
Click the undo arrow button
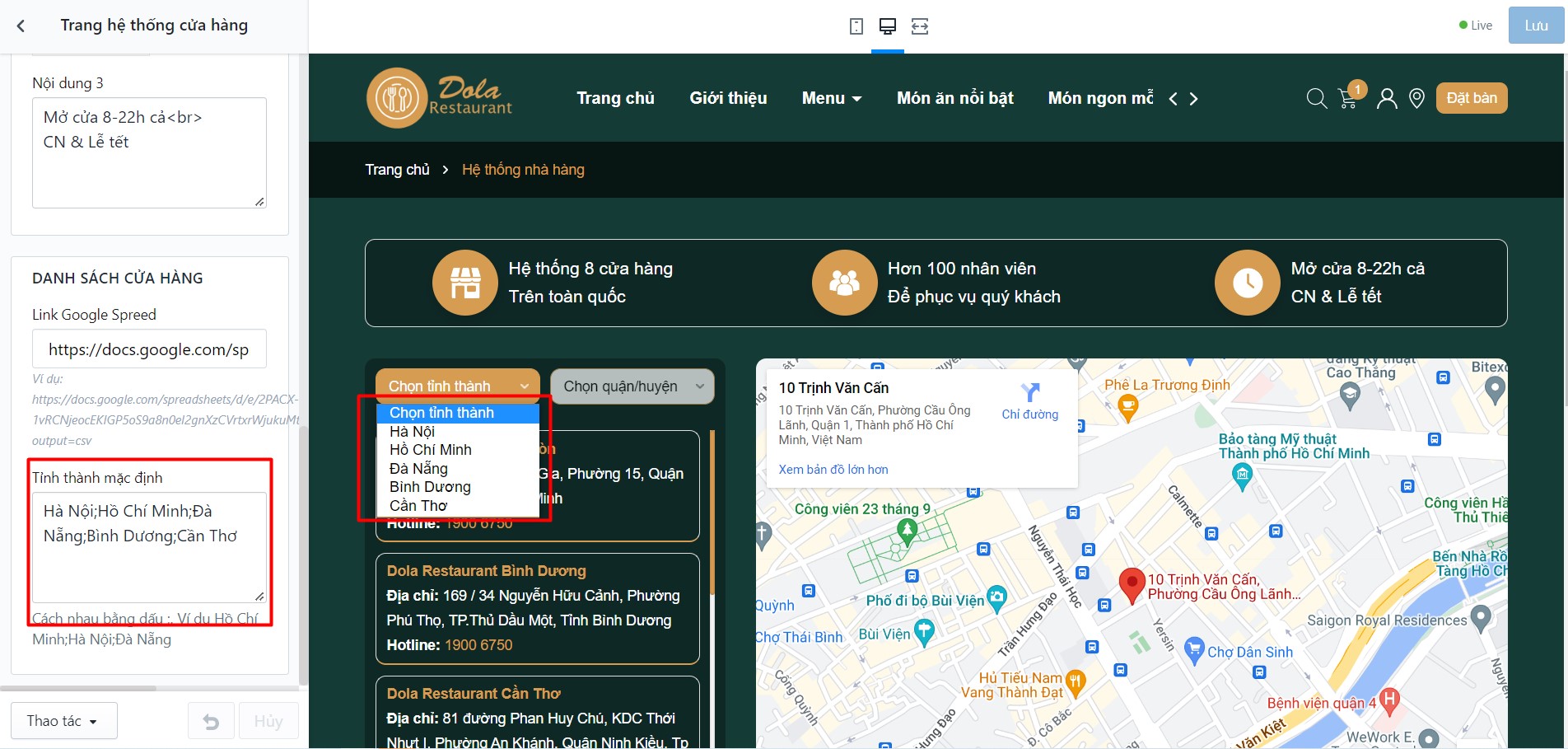coord(211,722)
